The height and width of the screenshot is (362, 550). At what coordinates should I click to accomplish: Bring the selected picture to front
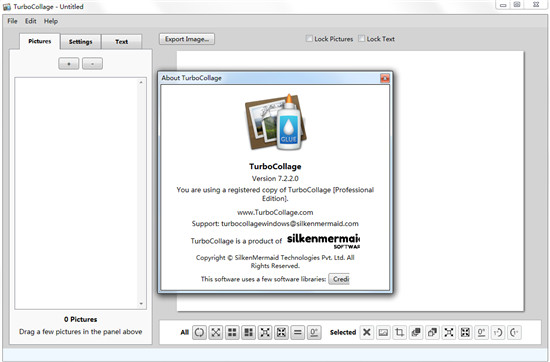(x=416, y=332)
